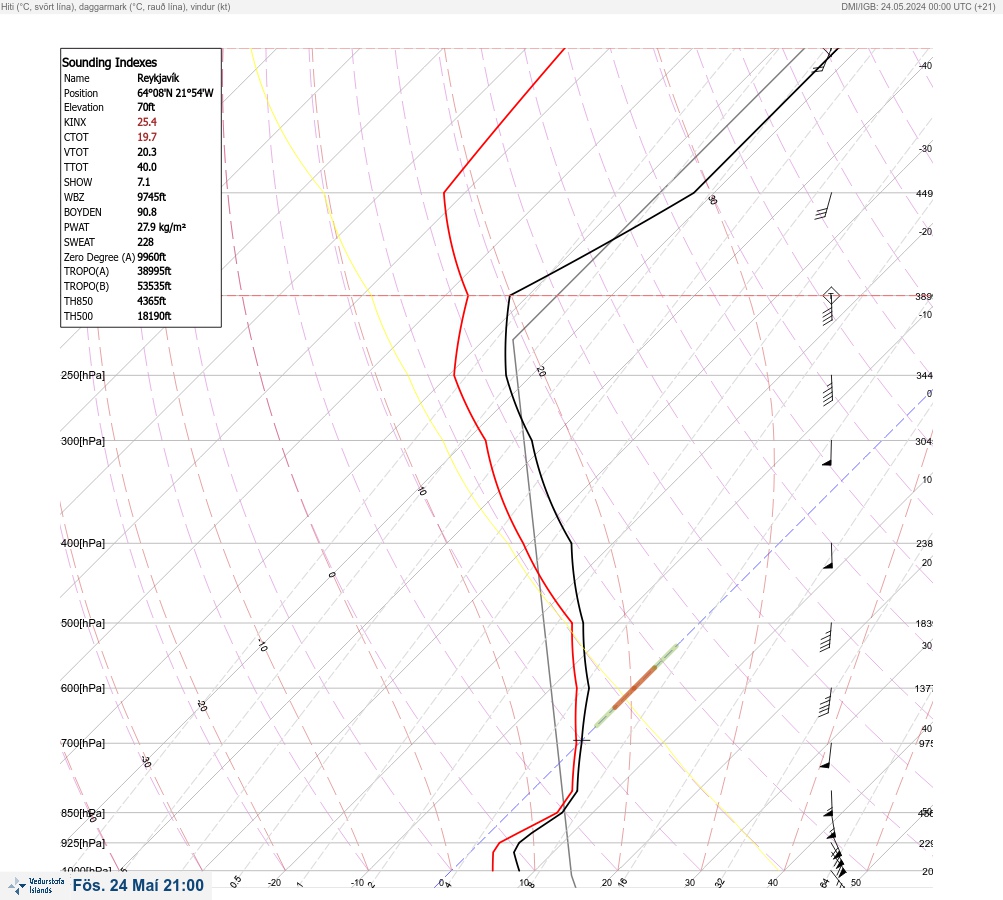The width and height of the screenshot is (1003, 900).
Task: Click the '300[hPa]' pressure label
Action: (x=83, y=441)
